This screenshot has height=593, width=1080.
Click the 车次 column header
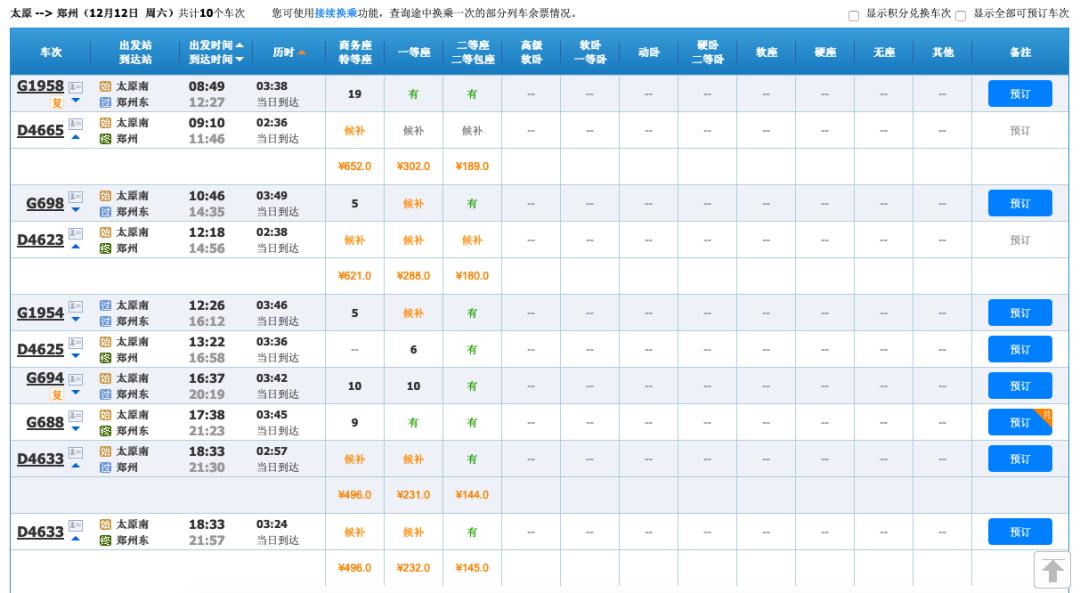pyautogui.click(x=51, y=52)
